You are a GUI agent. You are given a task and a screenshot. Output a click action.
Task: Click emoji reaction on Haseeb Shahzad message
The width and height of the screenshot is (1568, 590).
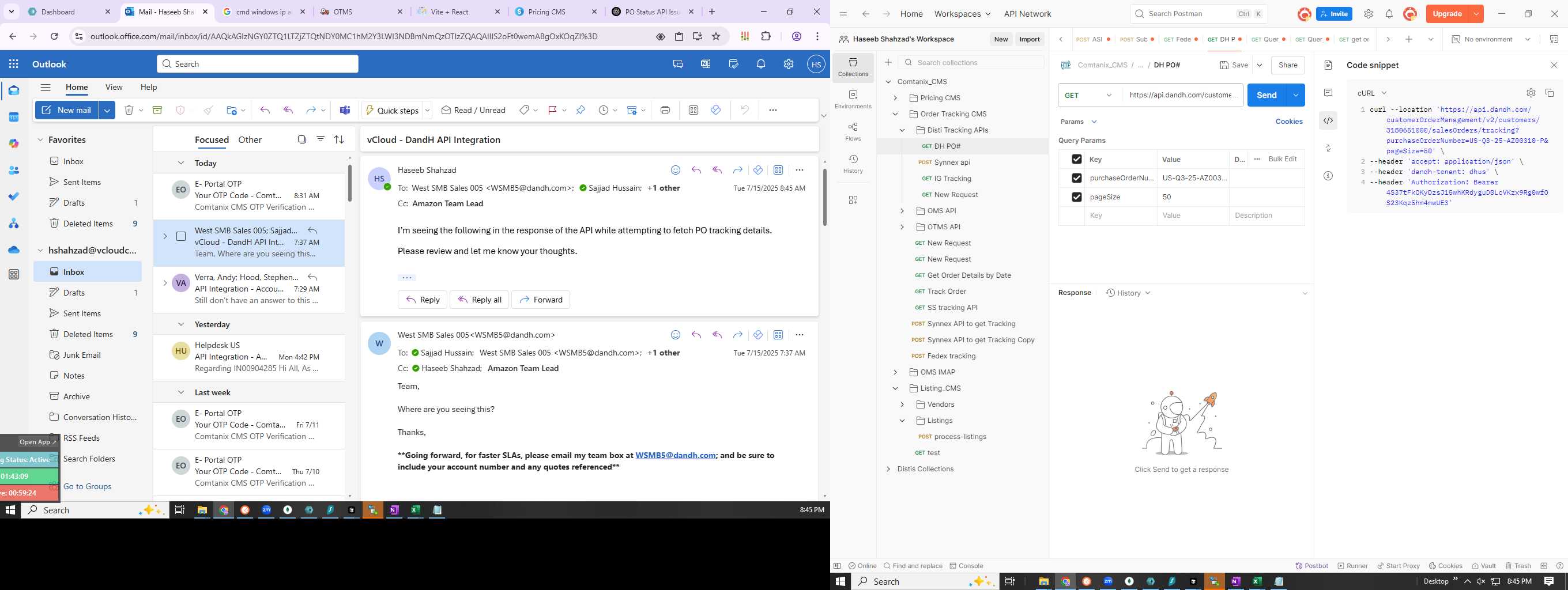(x=675, y=170)
